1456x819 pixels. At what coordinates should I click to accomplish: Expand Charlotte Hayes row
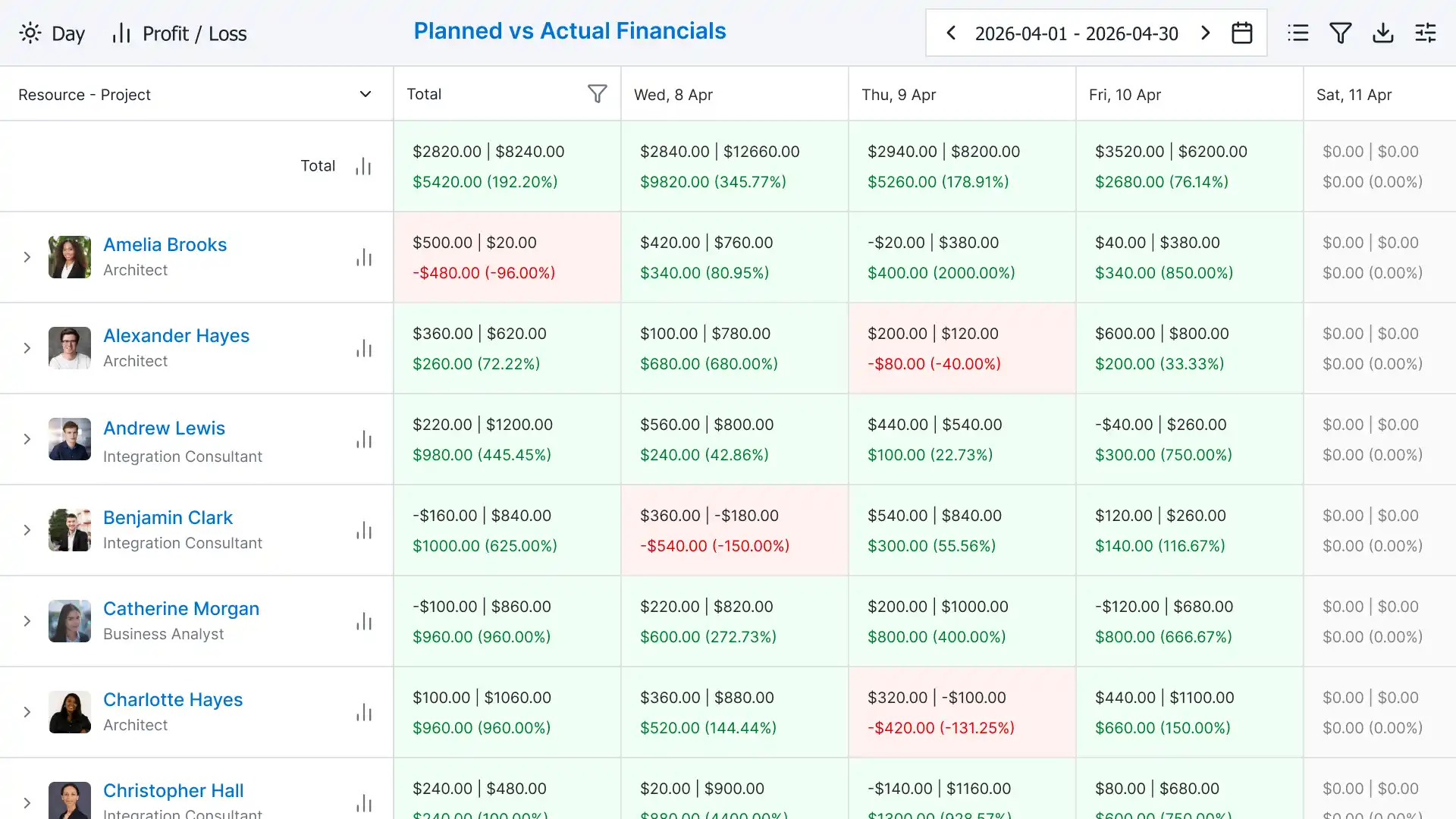[27, 712]
